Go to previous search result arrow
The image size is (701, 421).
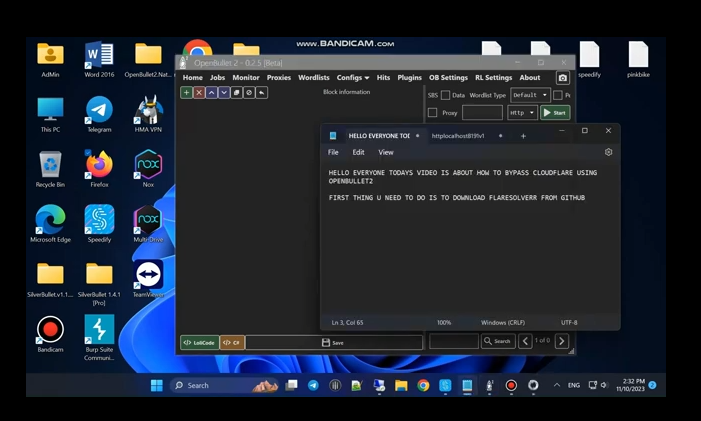pyautogui.click(x=525, y=341)
